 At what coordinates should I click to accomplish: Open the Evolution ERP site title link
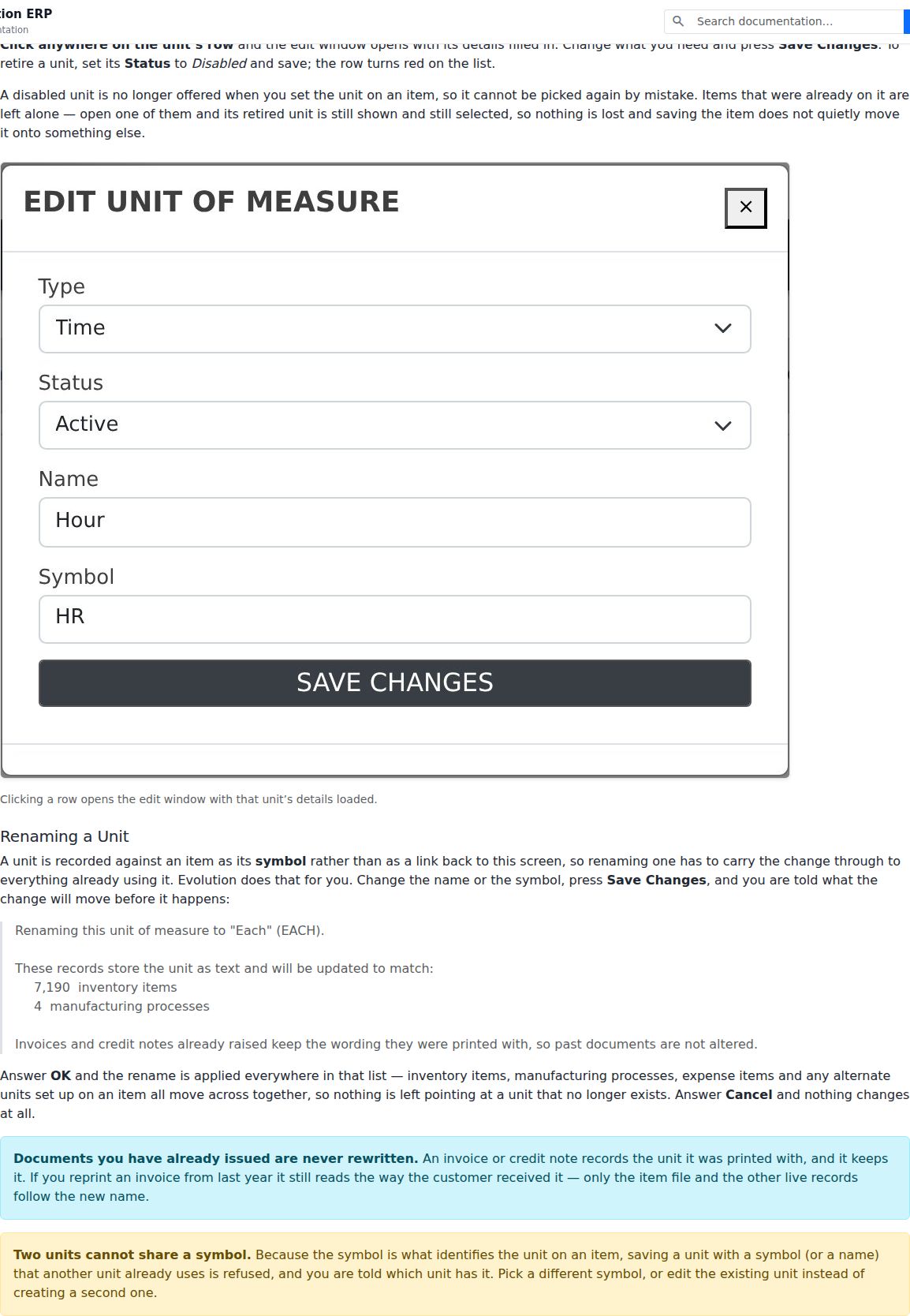click(x=26, y=13)
